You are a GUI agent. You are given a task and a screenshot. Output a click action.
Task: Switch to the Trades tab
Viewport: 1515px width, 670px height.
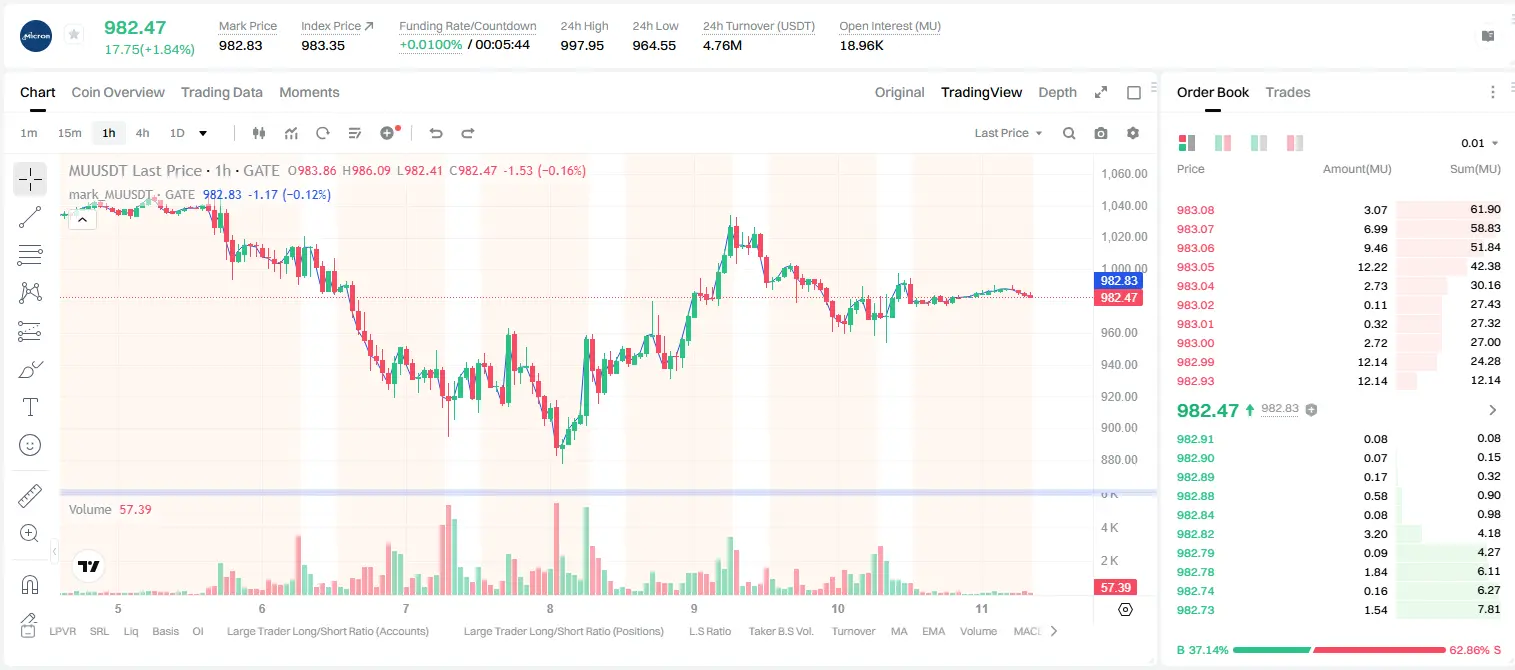1287,92
